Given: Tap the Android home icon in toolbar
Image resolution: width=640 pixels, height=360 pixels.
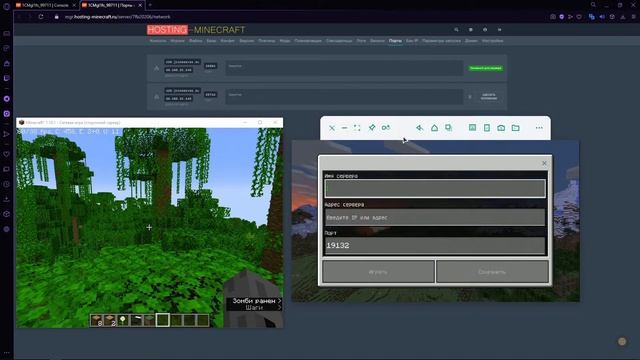Looking at the screenshot, I should (x=434, y=128).
